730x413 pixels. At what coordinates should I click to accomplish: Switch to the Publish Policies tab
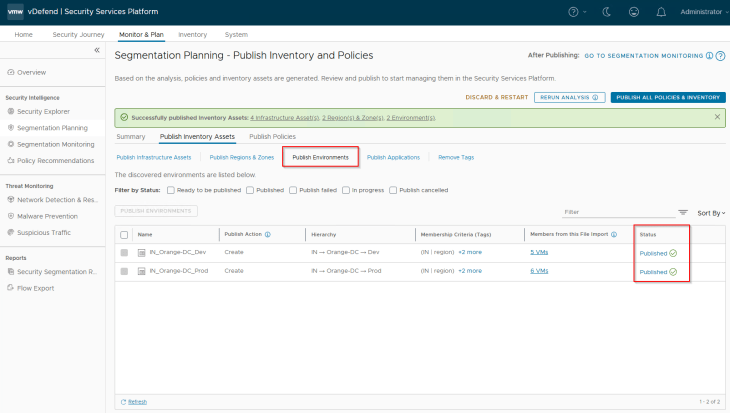[x=272, y=136]
